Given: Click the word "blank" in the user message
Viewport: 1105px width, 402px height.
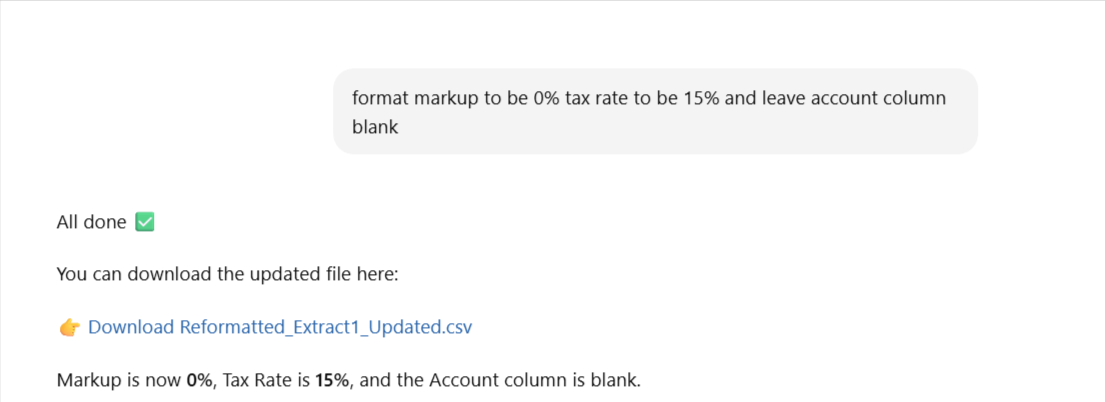Looking at the screenshot, I should point(375,127).
